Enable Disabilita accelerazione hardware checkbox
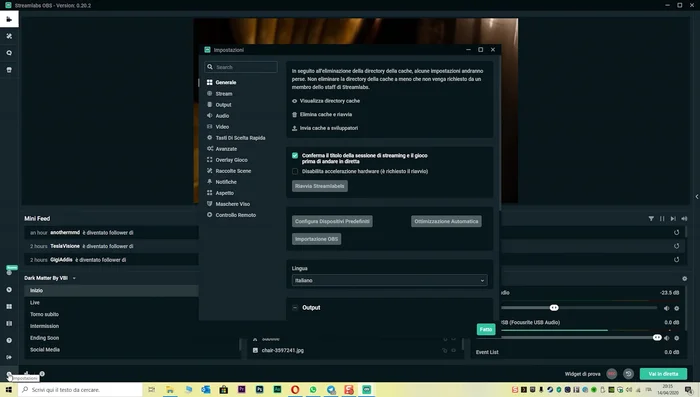The image size is (700, 397). [295, 171]
